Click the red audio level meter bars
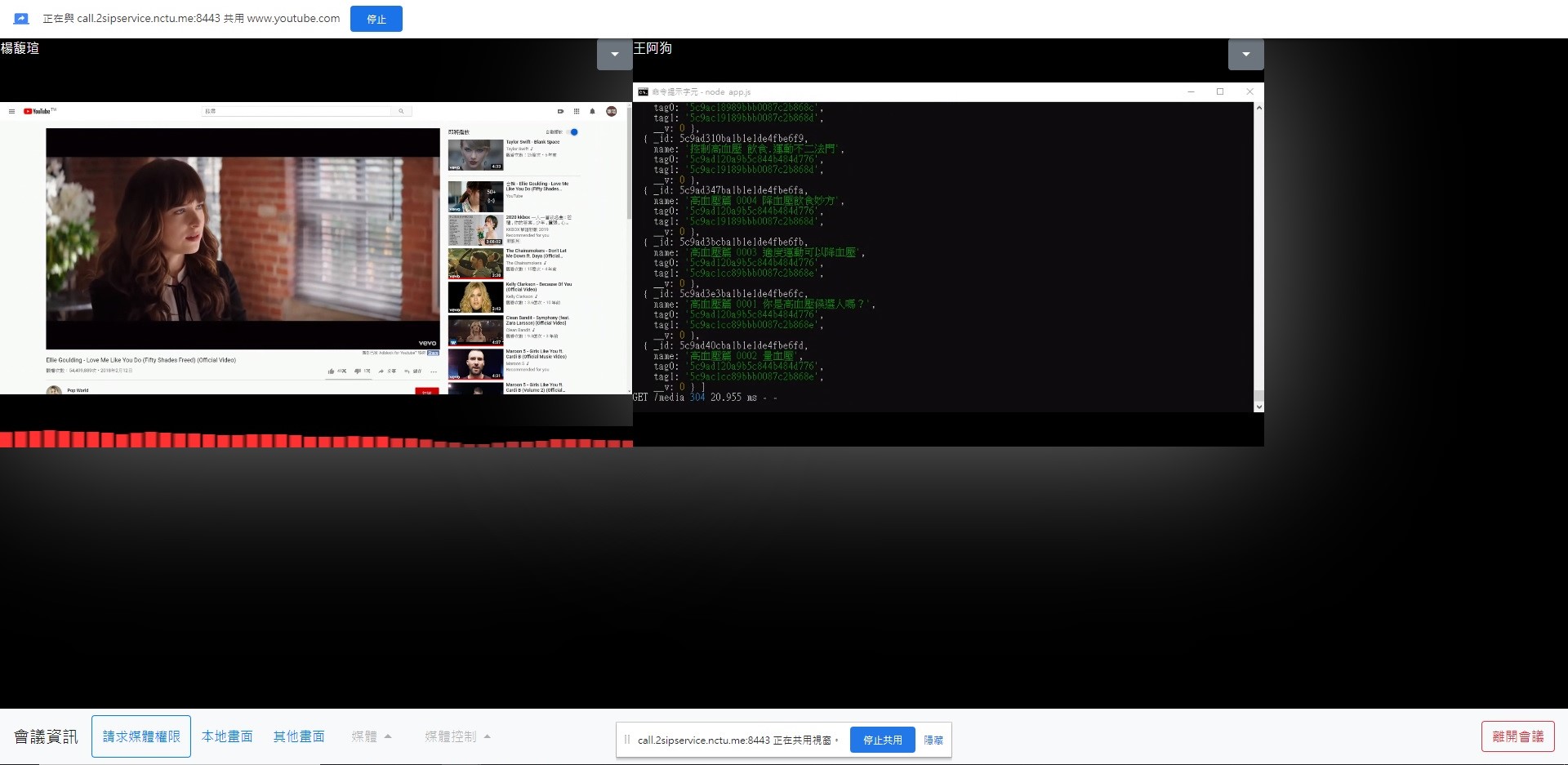1568x765 pixels. tap(316, 439)
